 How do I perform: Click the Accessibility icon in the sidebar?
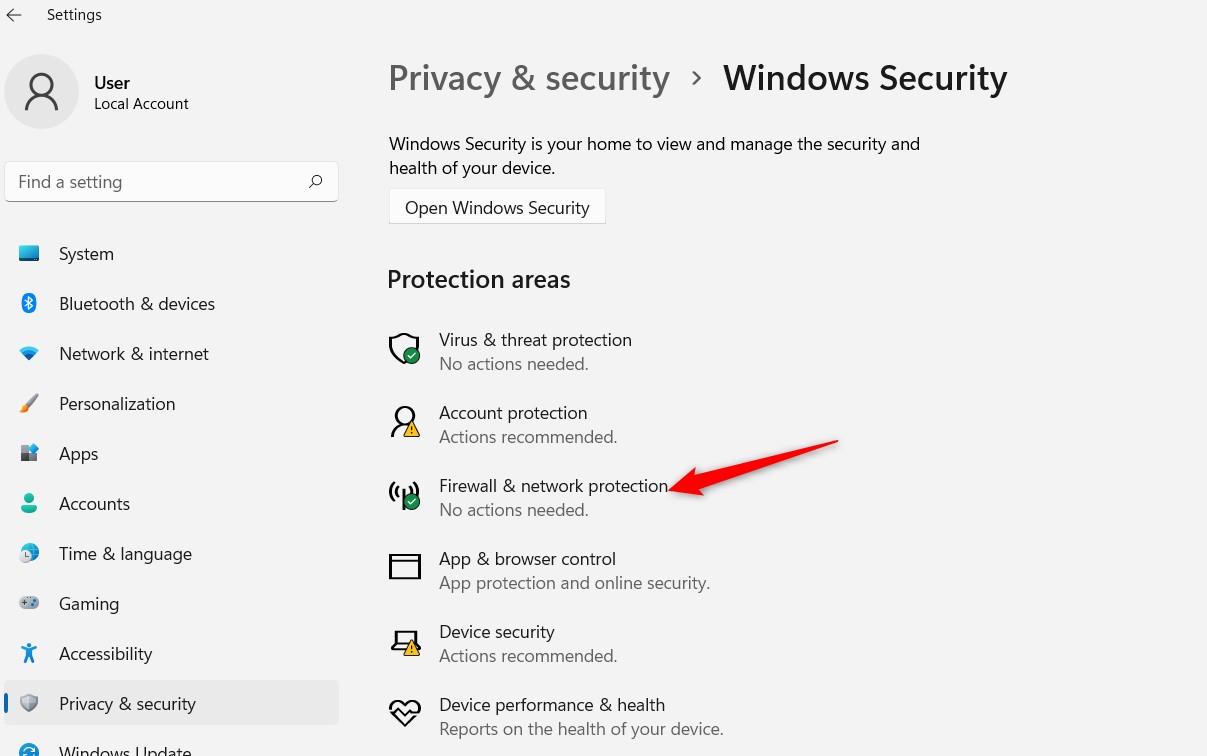(x=30, y=653)
